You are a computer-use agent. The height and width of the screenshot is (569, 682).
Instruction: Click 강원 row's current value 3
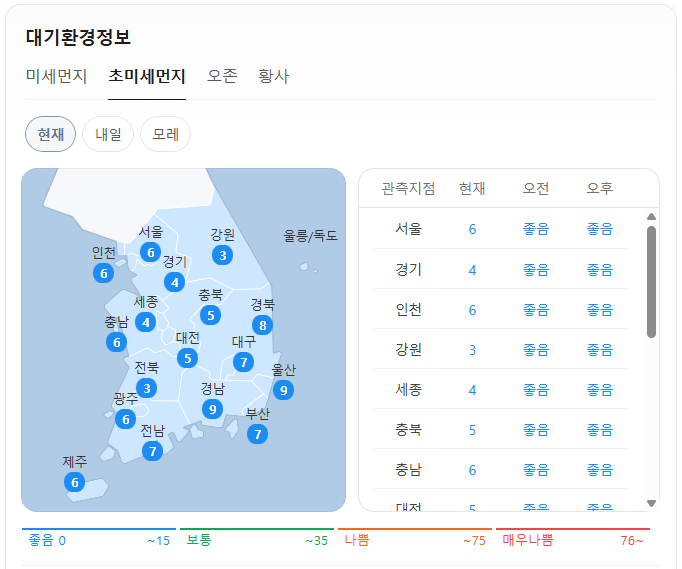point(472,350)
